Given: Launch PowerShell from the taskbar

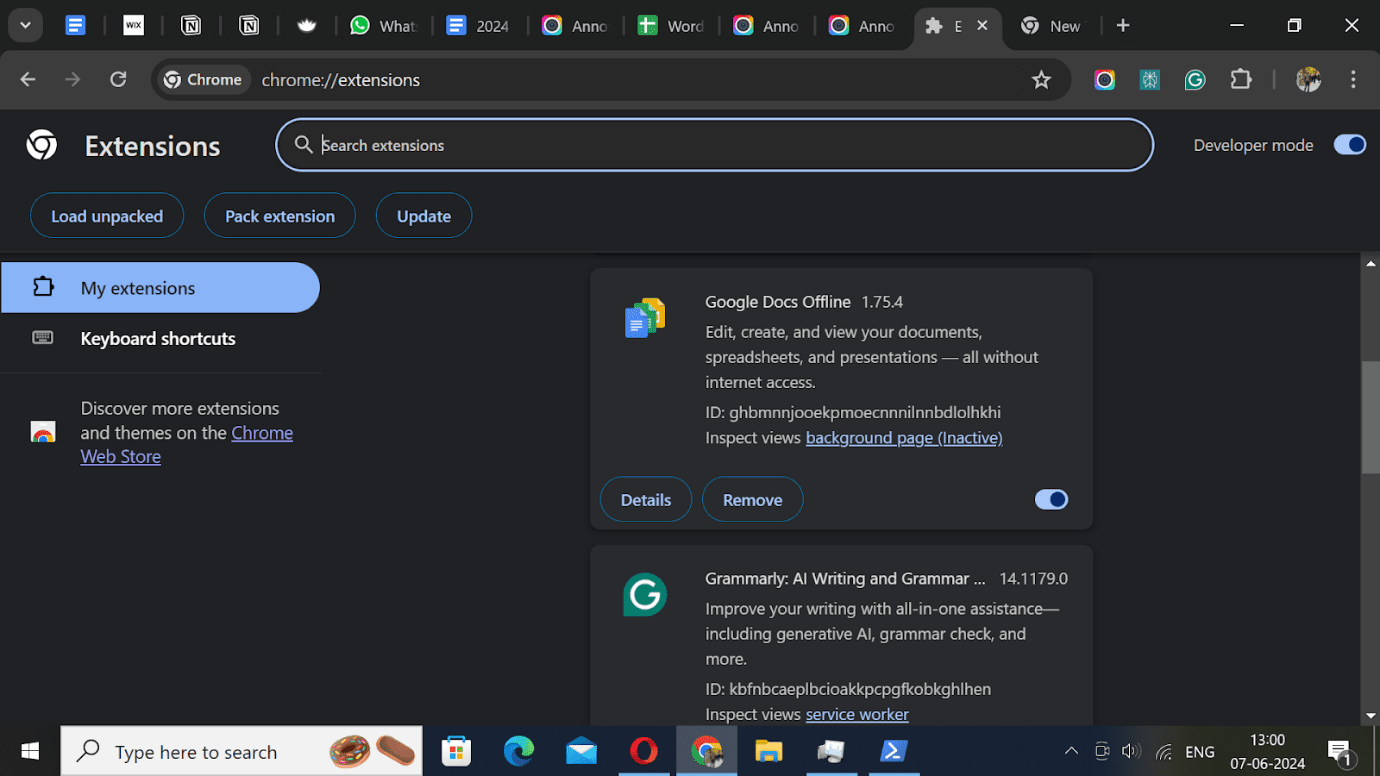Looking at the screenshot, I should pos(893,751).
